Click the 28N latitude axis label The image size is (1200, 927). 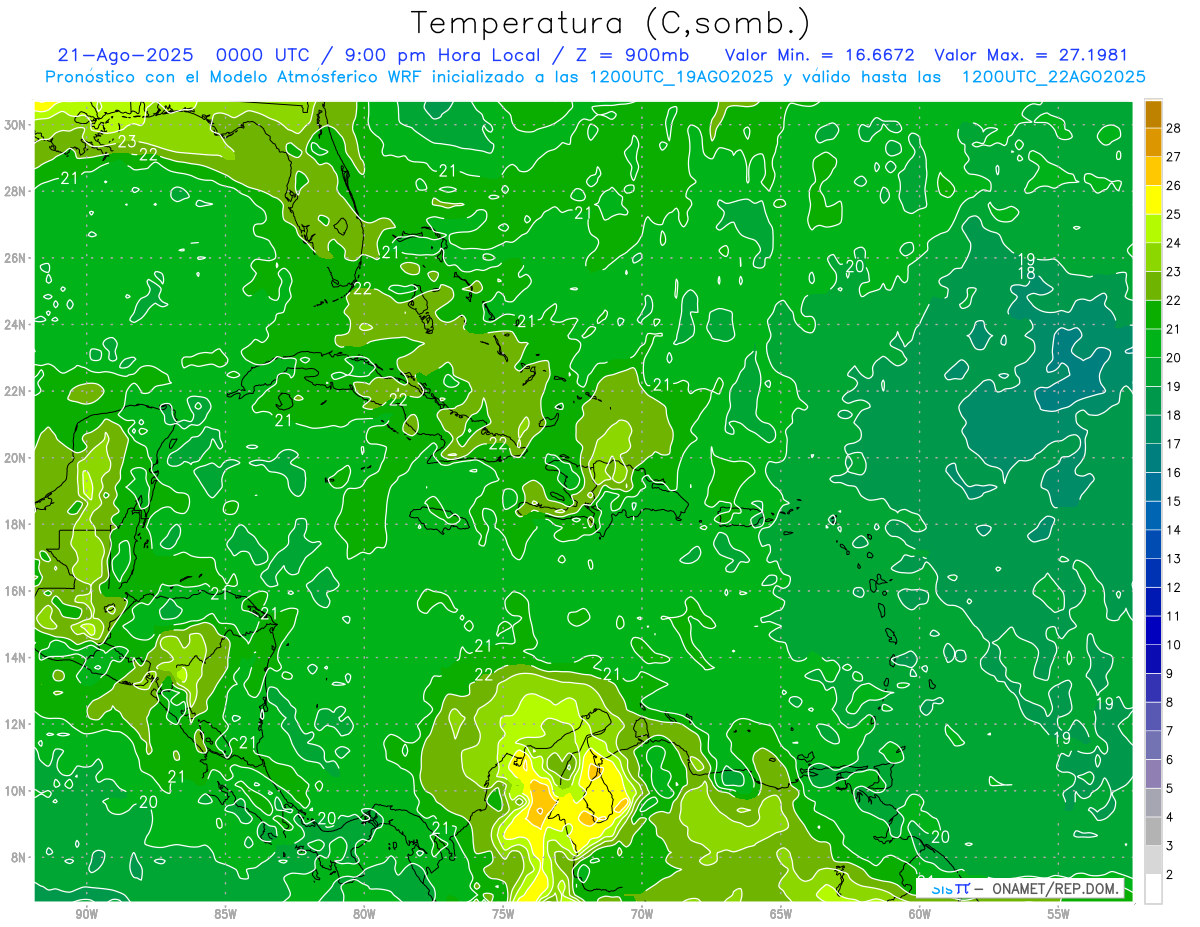click(17, 190)
